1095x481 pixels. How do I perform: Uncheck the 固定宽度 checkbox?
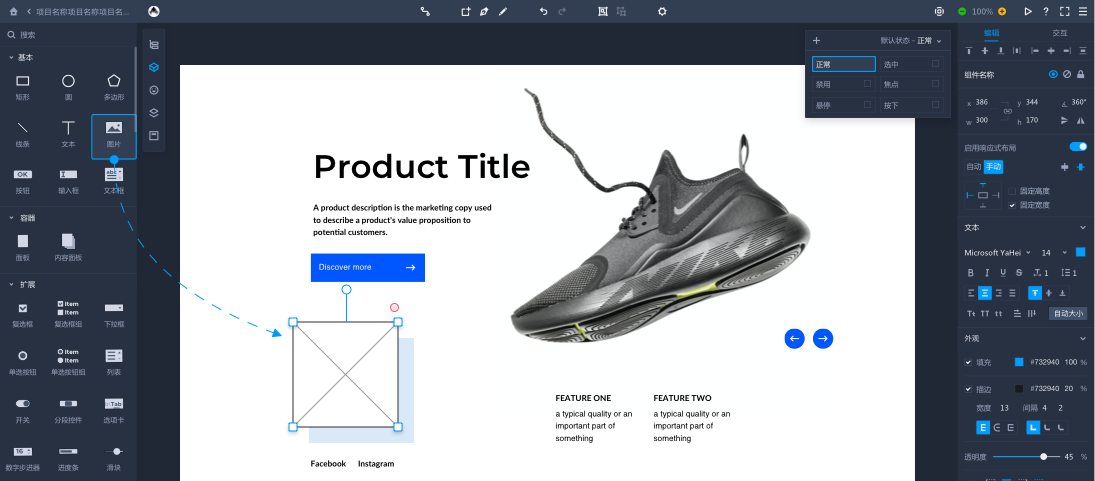1012,205
